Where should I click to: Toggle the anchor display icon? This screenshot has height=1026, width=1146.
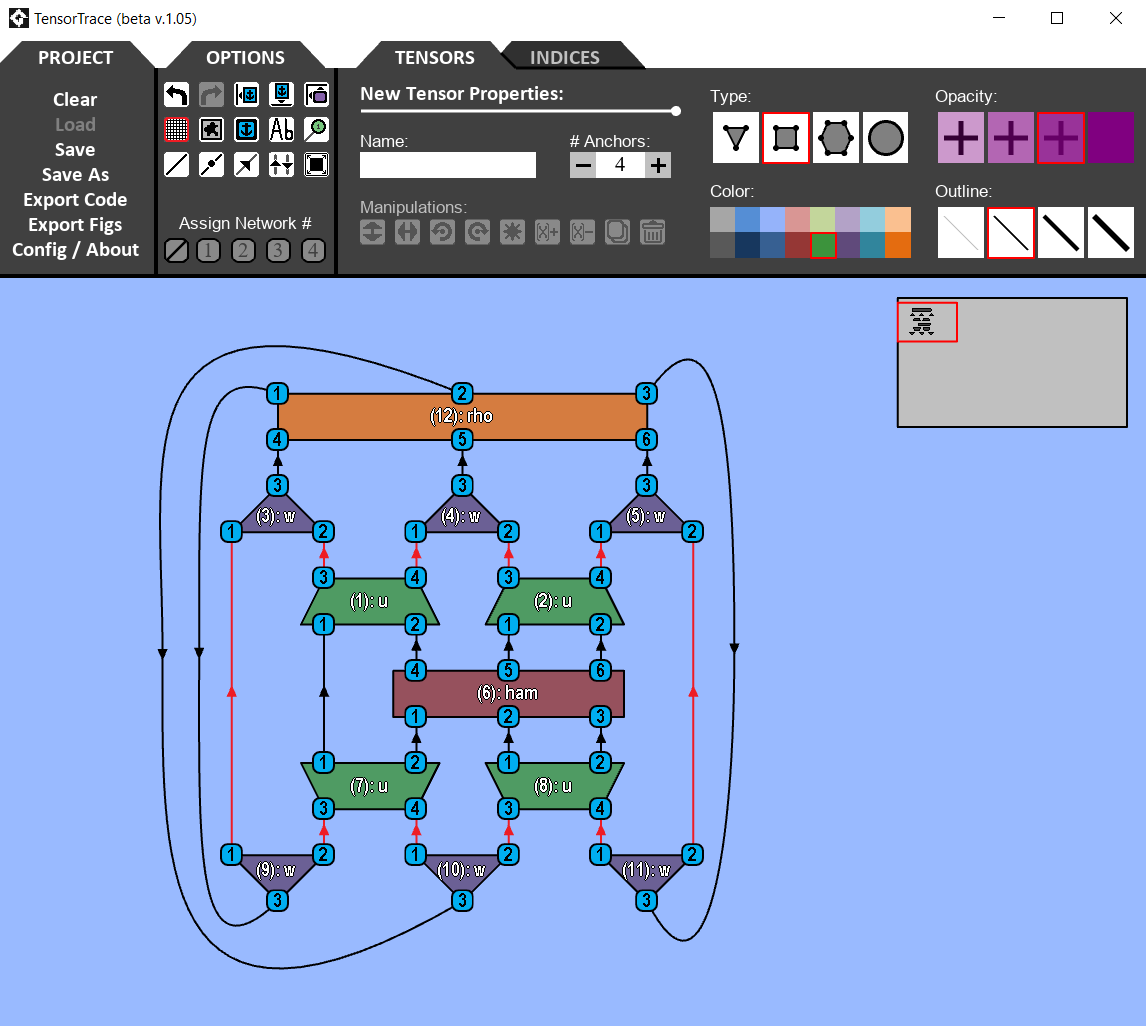point(246,129)
